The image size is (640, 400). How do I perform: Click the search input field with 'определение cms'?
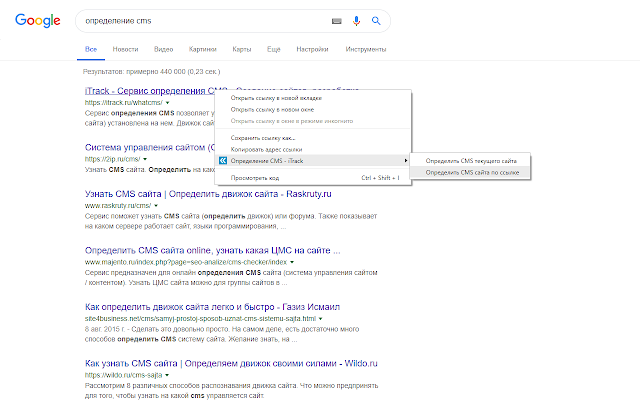(x=200, y=21)
